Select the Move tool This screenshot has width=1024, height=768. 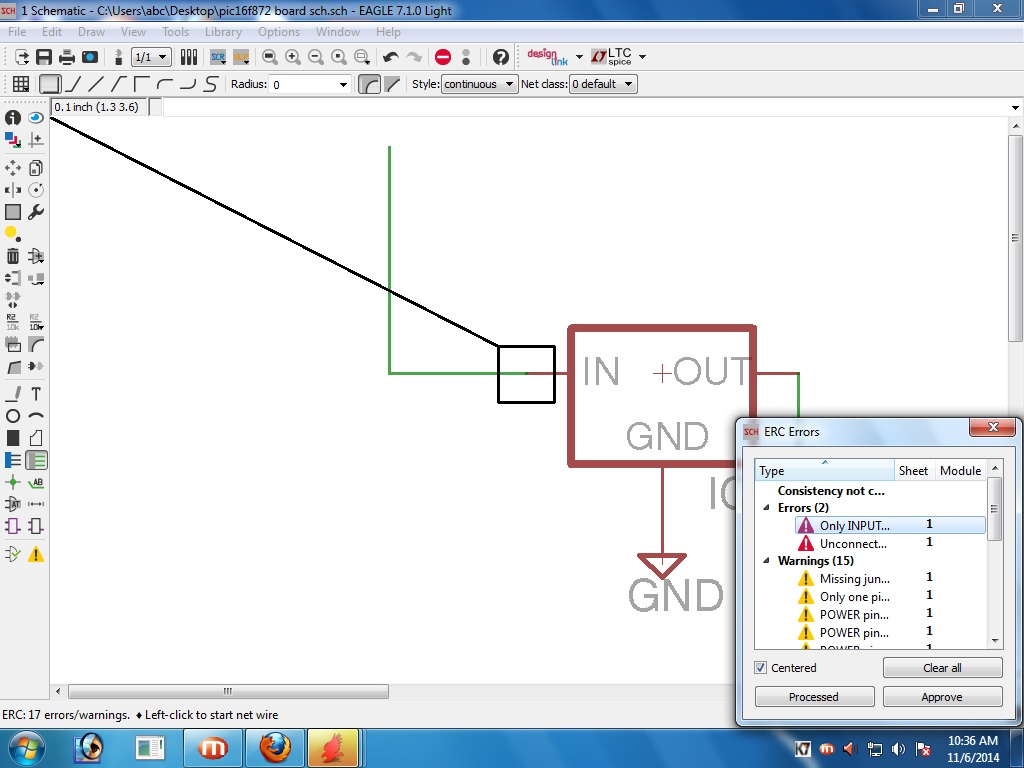coord(12,168)
